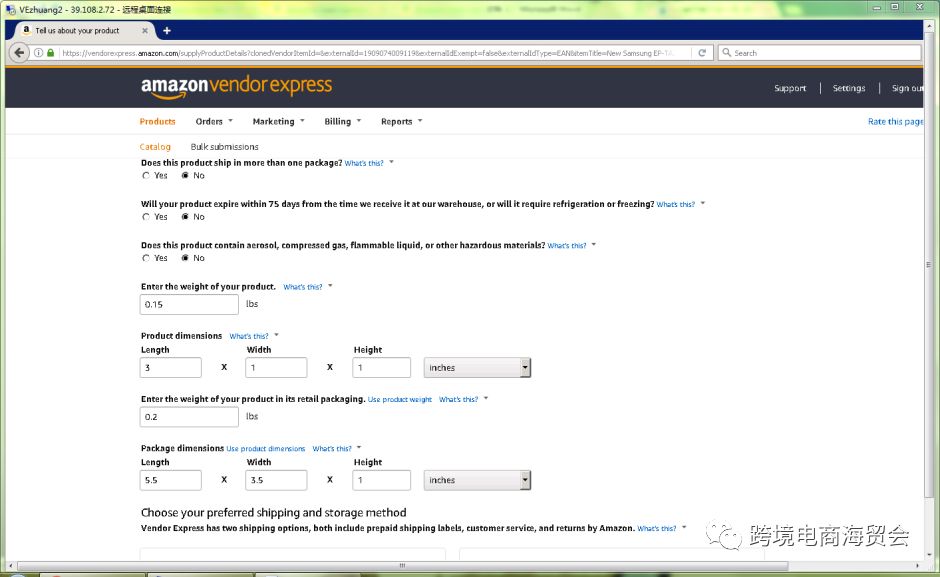Viewport: 940px width, 577px height.
Task: Click the page reload icon
Action: 702,53
